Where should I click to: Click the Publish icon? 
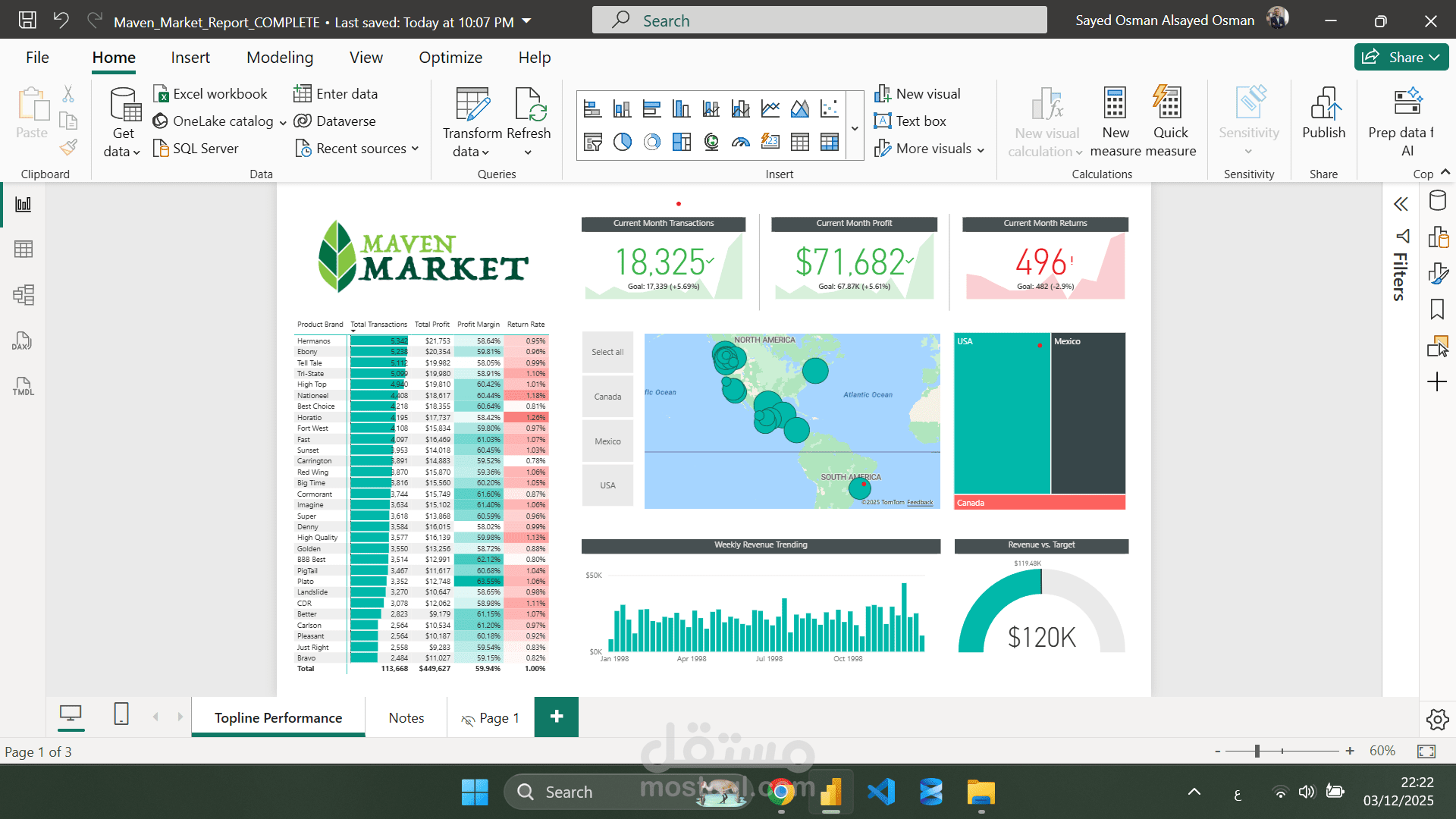click(x=1323, y=112)
